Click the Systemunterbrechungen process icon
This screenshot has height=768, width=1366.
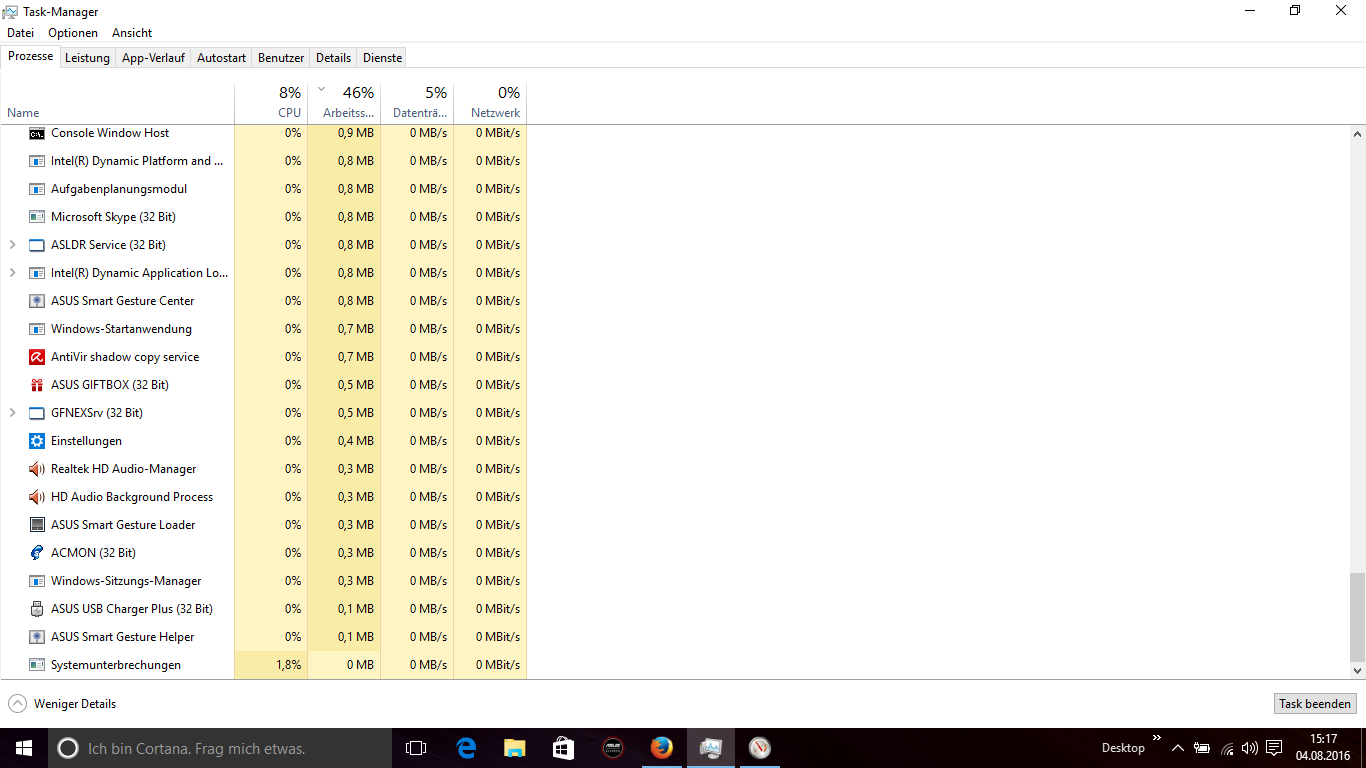click(x=37, y=665)
